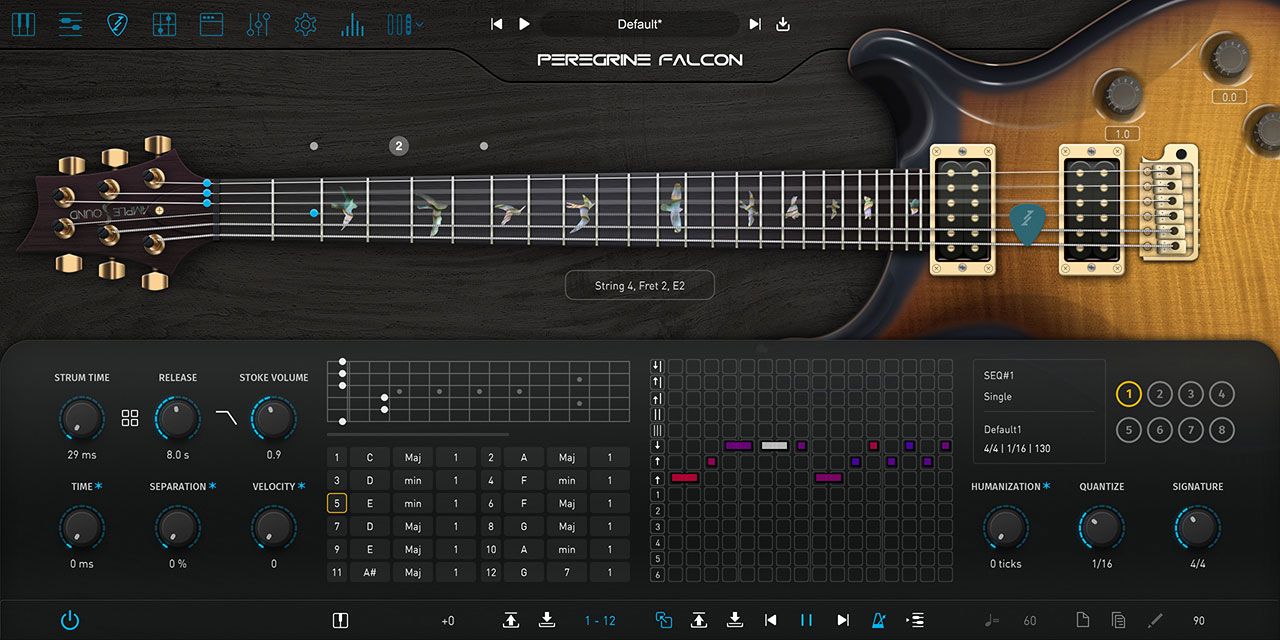
Task: Open root note A# of chord 11
Action: (x=370, y=573)
